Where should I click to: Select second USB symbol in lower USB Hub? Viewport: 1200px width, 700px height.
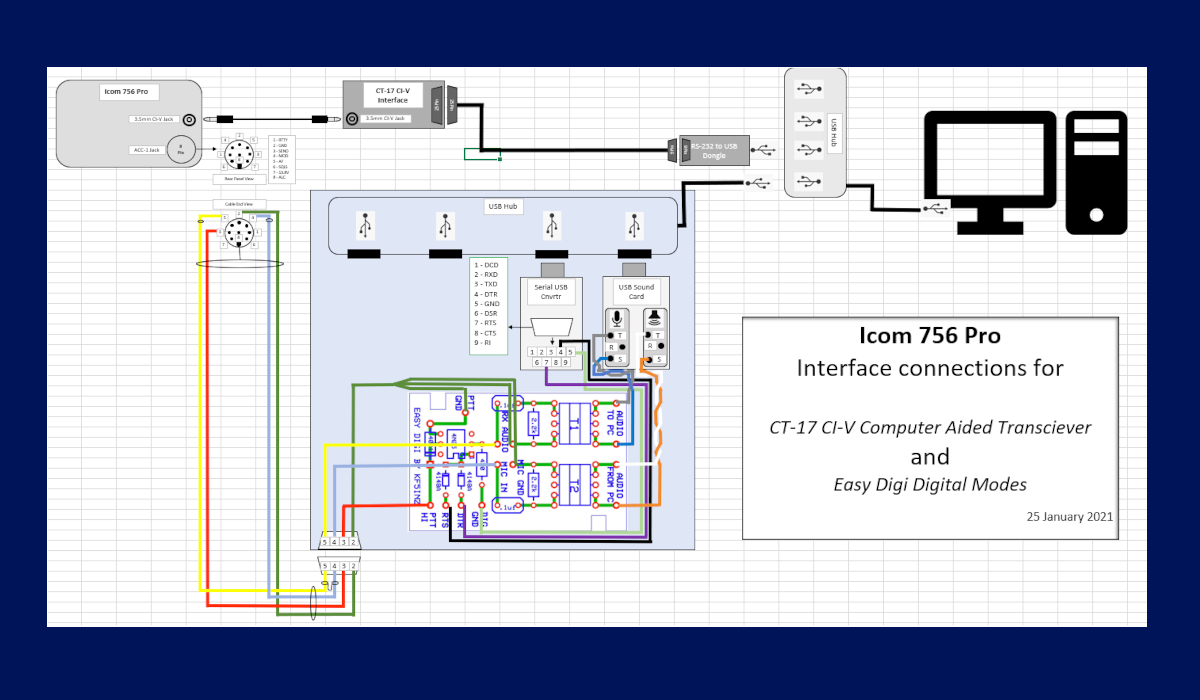445,224
